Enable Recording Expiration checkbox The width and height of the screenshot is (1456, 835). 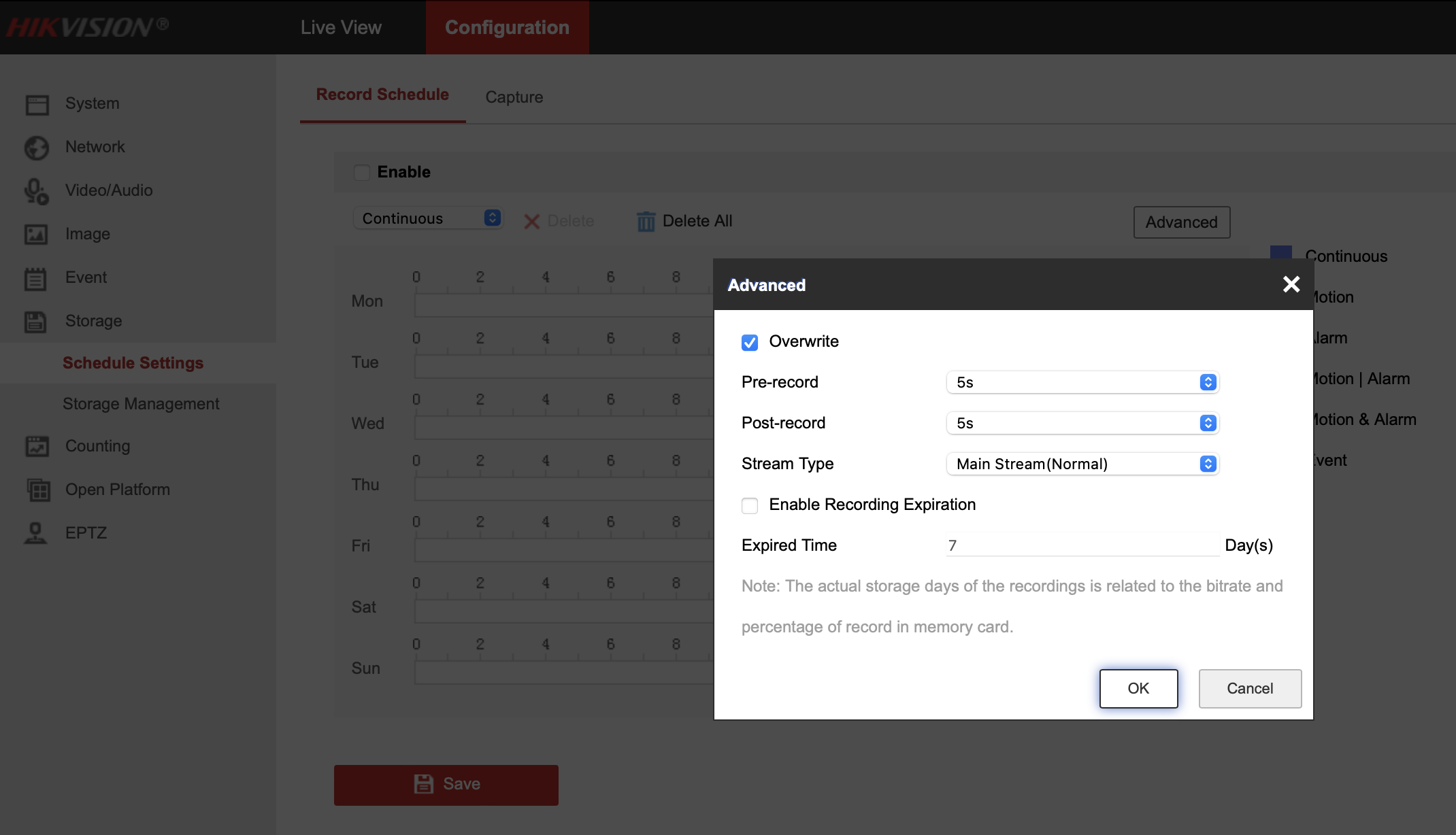[749, 504]
